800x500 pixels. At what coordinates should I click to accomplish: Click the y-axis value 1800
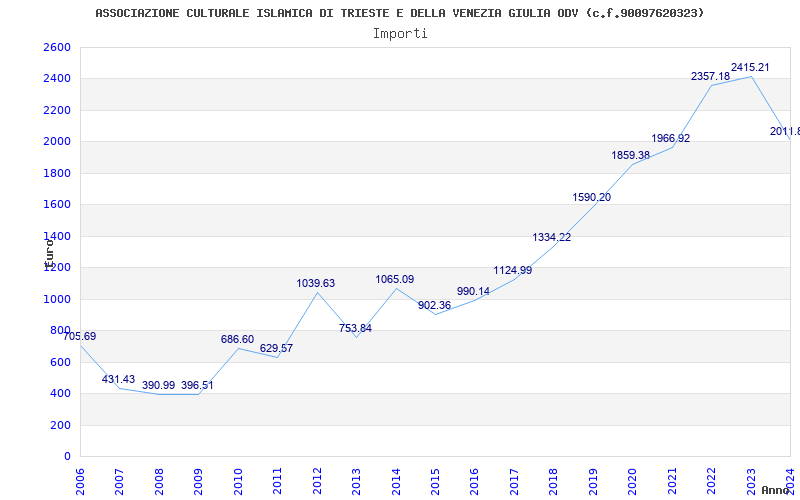(57, 173)
